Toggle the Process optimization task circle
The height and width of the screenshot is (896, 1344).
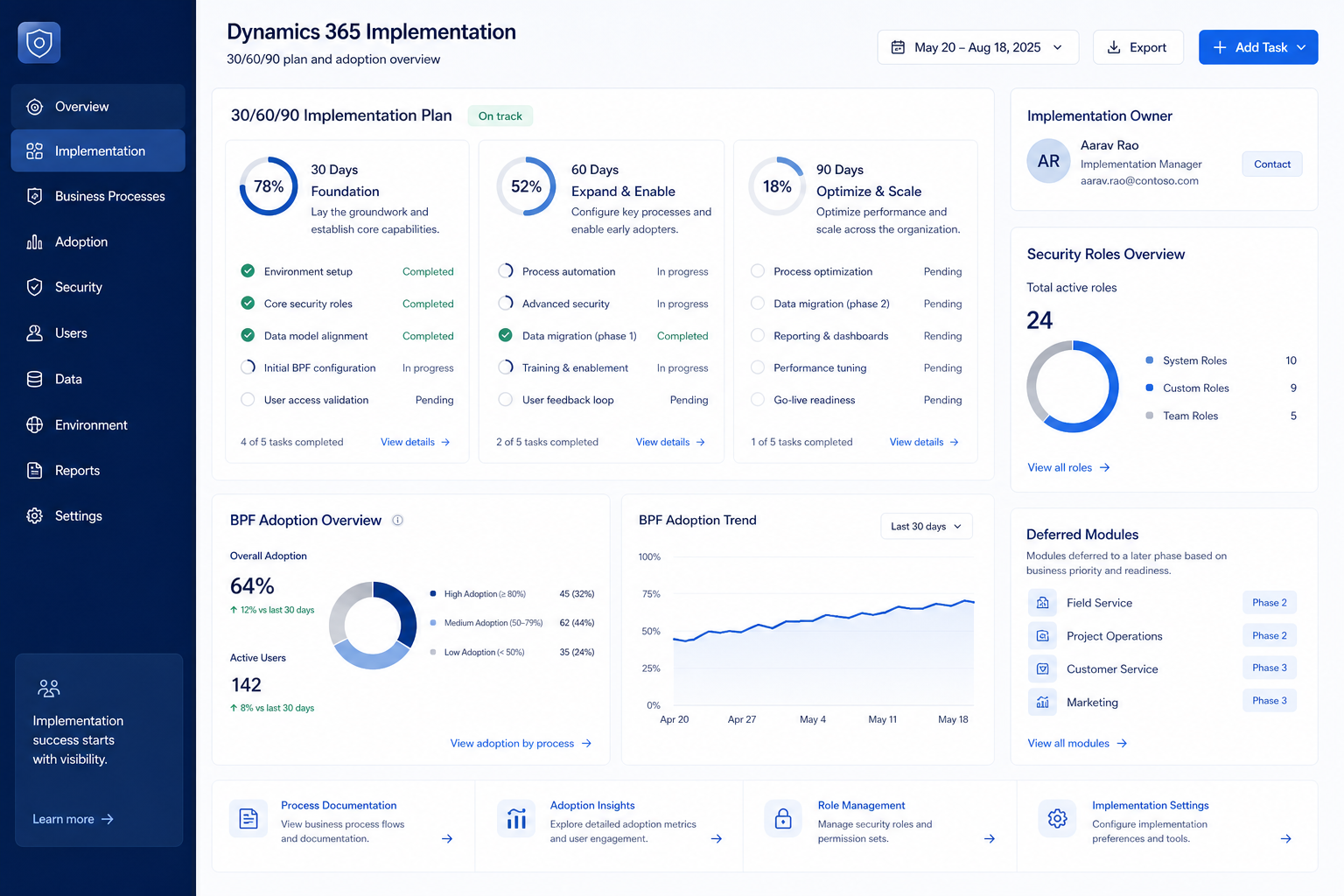(x=758, y=271)
